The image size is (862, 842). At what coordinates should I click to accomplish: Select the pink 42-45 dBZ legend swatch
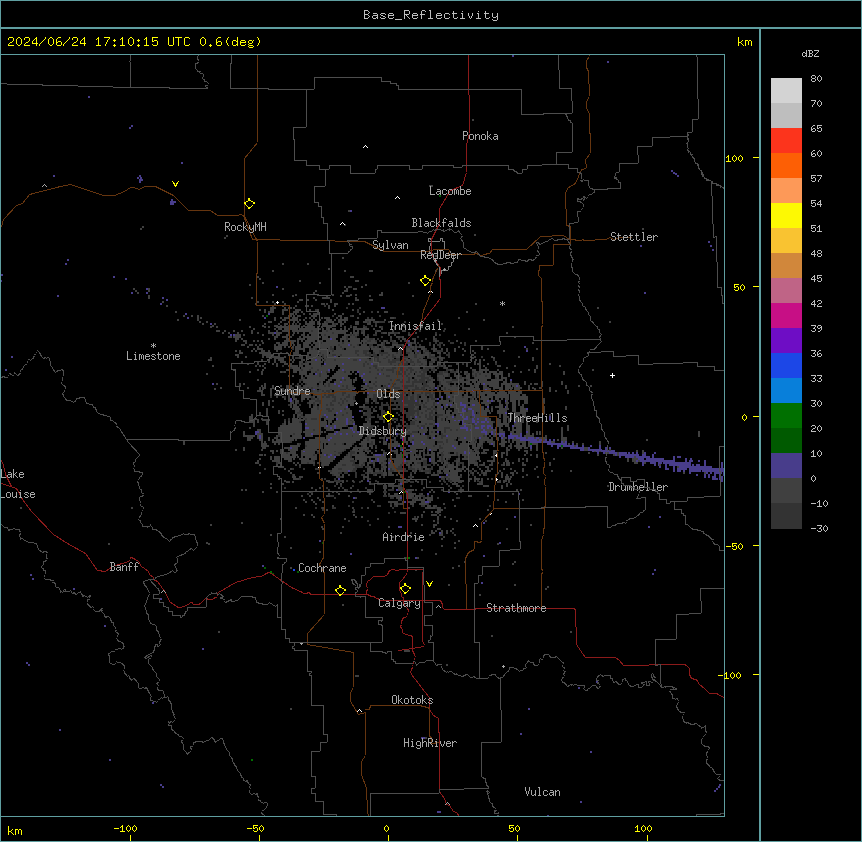[x=786, y=291]
